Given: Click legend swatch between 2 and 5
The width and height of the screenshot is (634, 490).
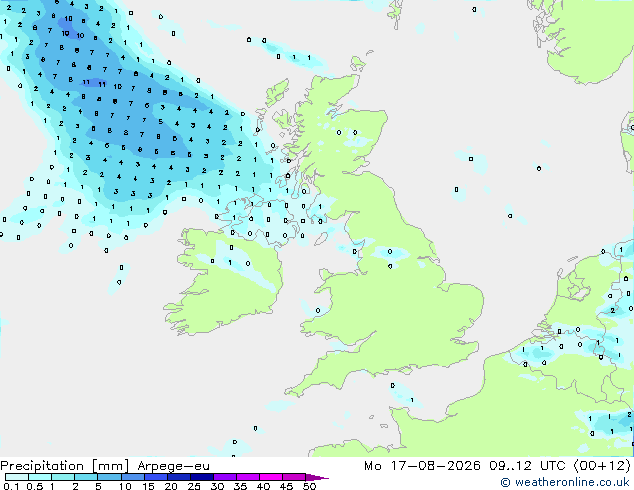Looking at the screenshot, I should coord(86,477).
